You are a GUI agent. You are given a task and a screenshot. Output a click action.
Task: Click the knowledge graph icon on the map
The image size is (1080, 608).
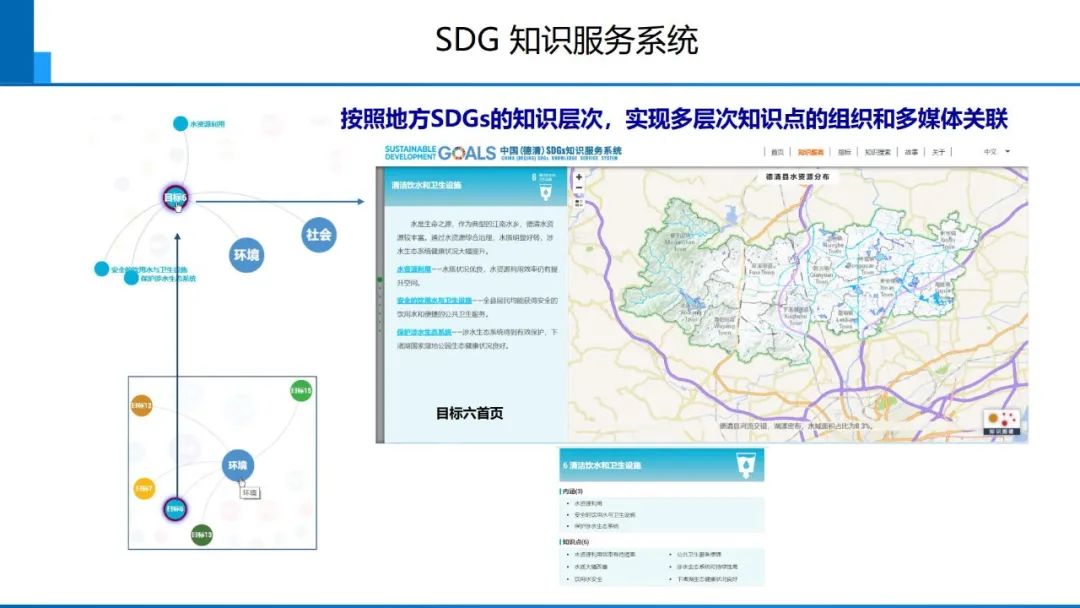pyautogui.click(x=1001, y=420)
